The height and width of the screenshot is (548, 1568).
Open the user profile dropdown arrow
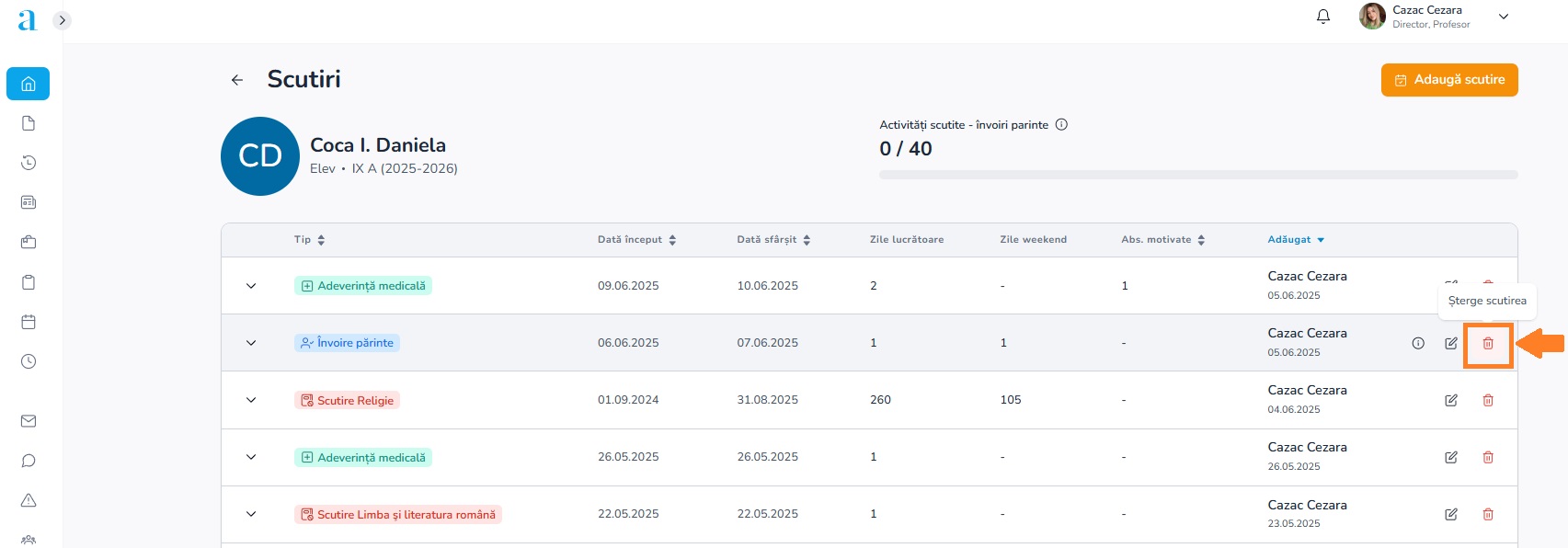pos(1504,17)
